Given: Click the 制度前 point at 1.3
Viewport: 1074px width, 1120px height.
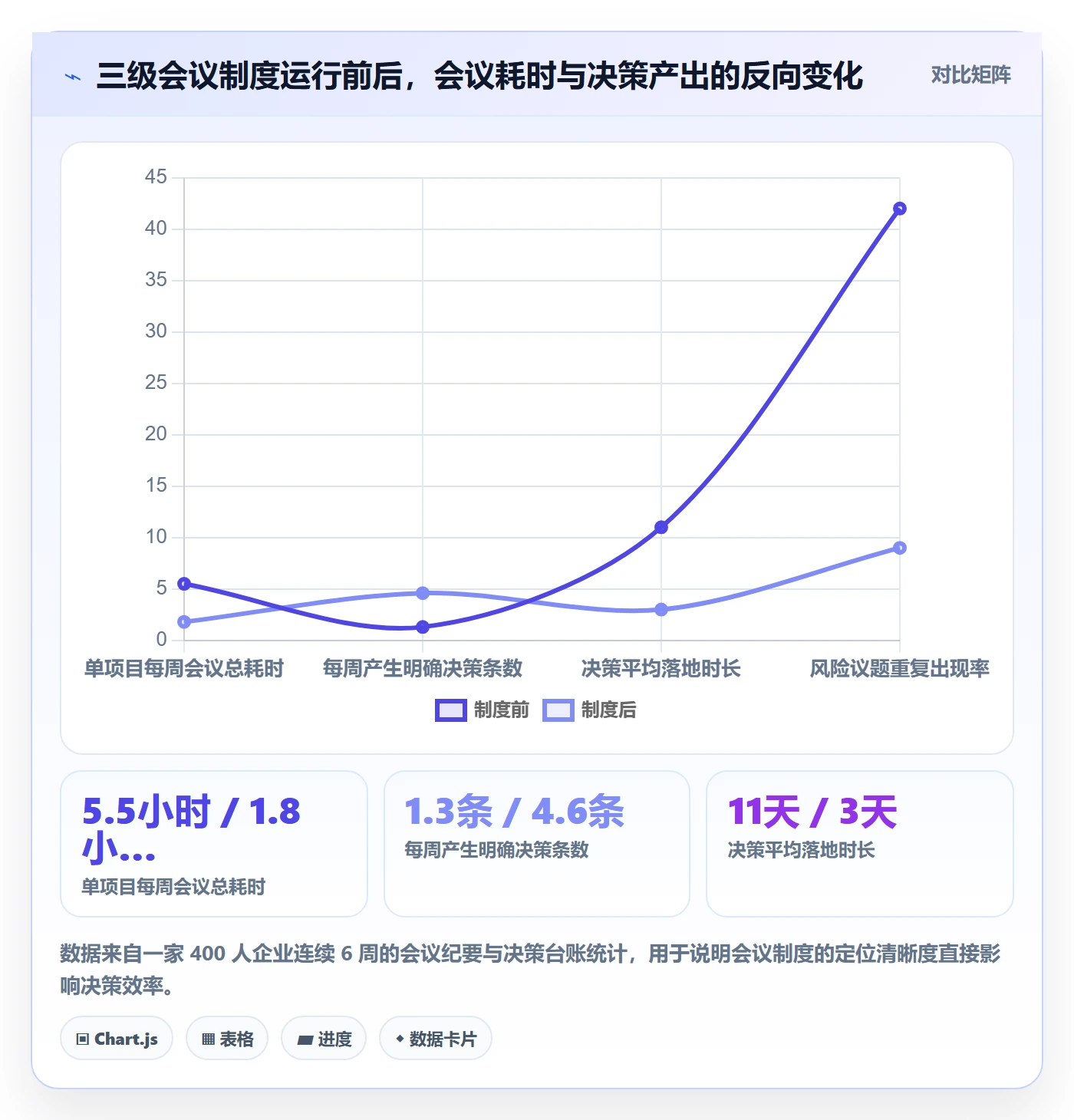Looking at the screenshot, I should [x=423, y=627].
